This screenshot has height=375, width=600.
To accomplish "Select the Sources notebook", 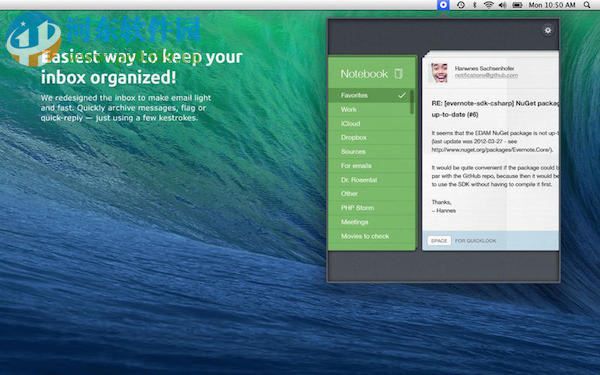I will pyautogui.click(x=372, y=152).
